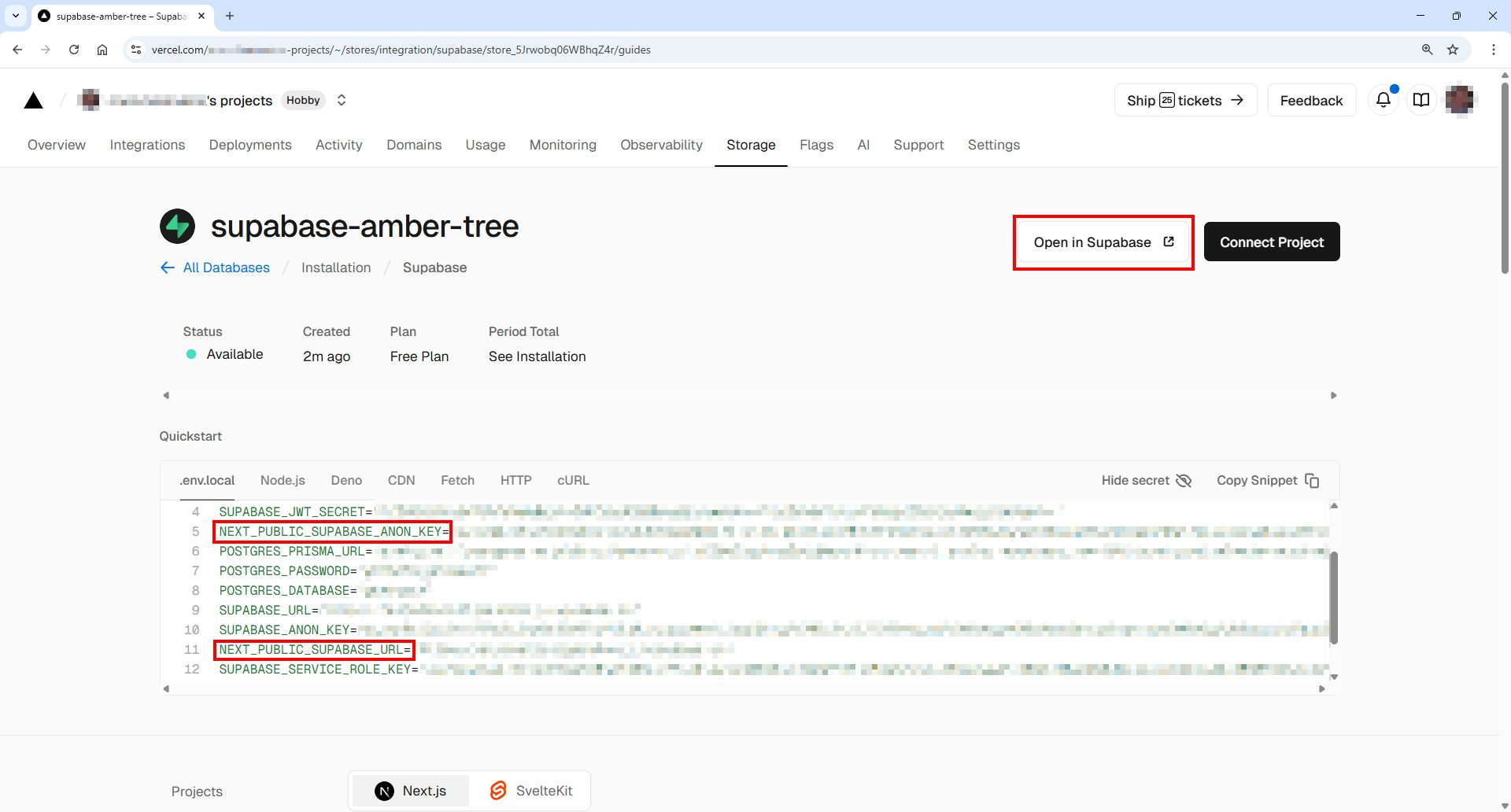Select the Next.js project framework
Image resolution: width=1511 pixels, height=812 pixels.
click(x=411, y=791)
